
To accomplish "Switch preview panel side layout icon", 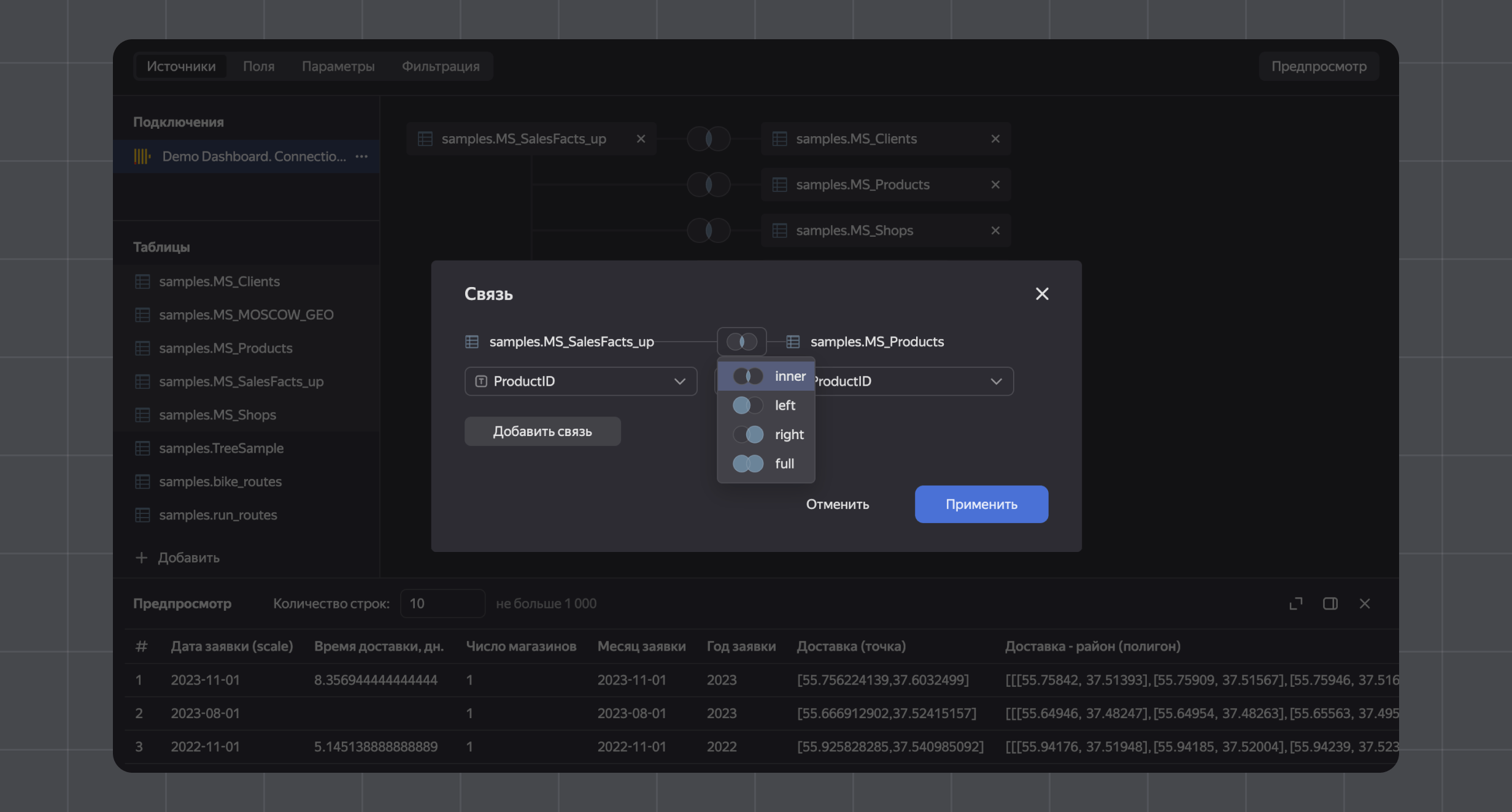I will pyautogui.click(x=1330, y=603).
